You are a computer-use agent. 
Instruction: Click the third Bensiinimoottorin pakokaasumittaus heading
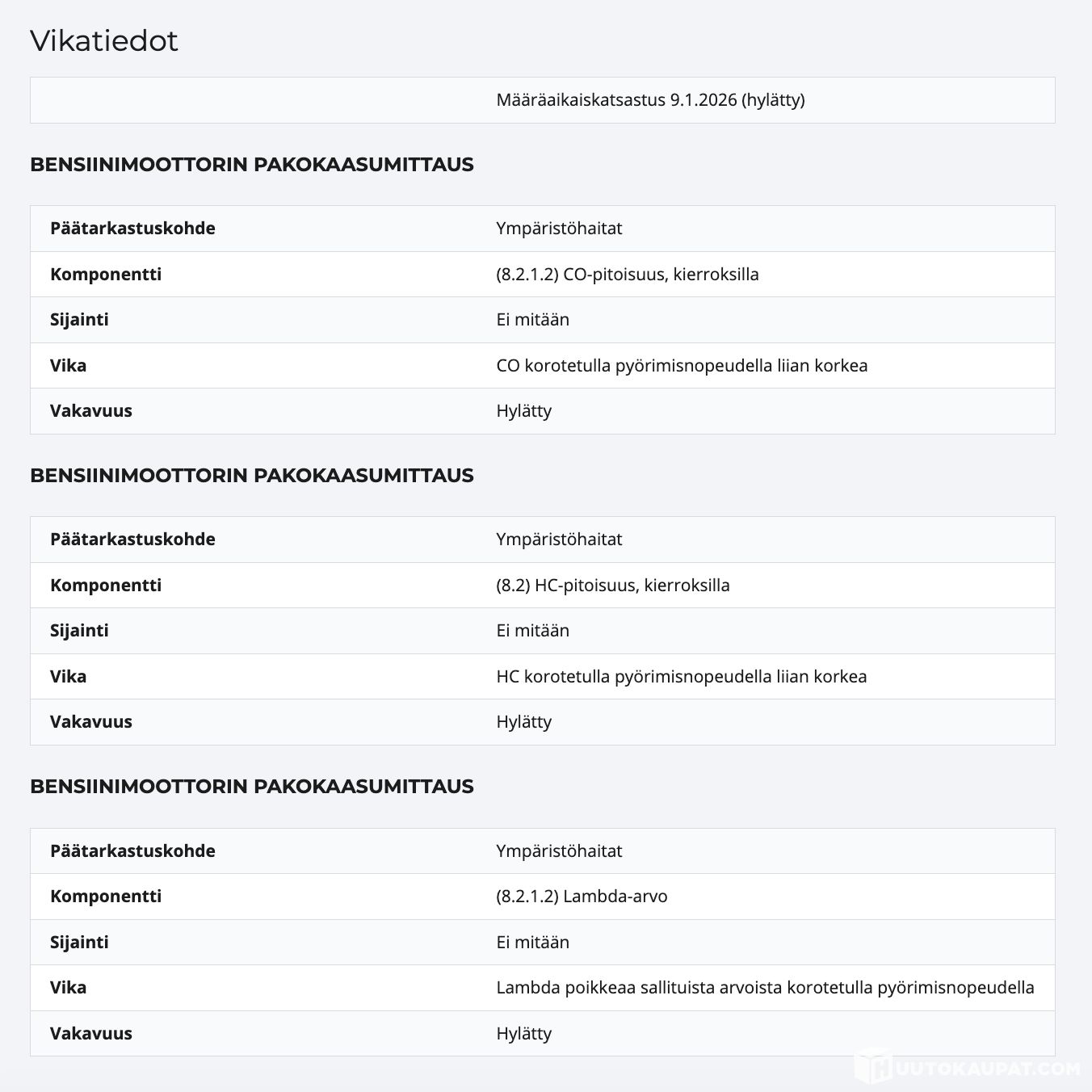tap(251, 786)
